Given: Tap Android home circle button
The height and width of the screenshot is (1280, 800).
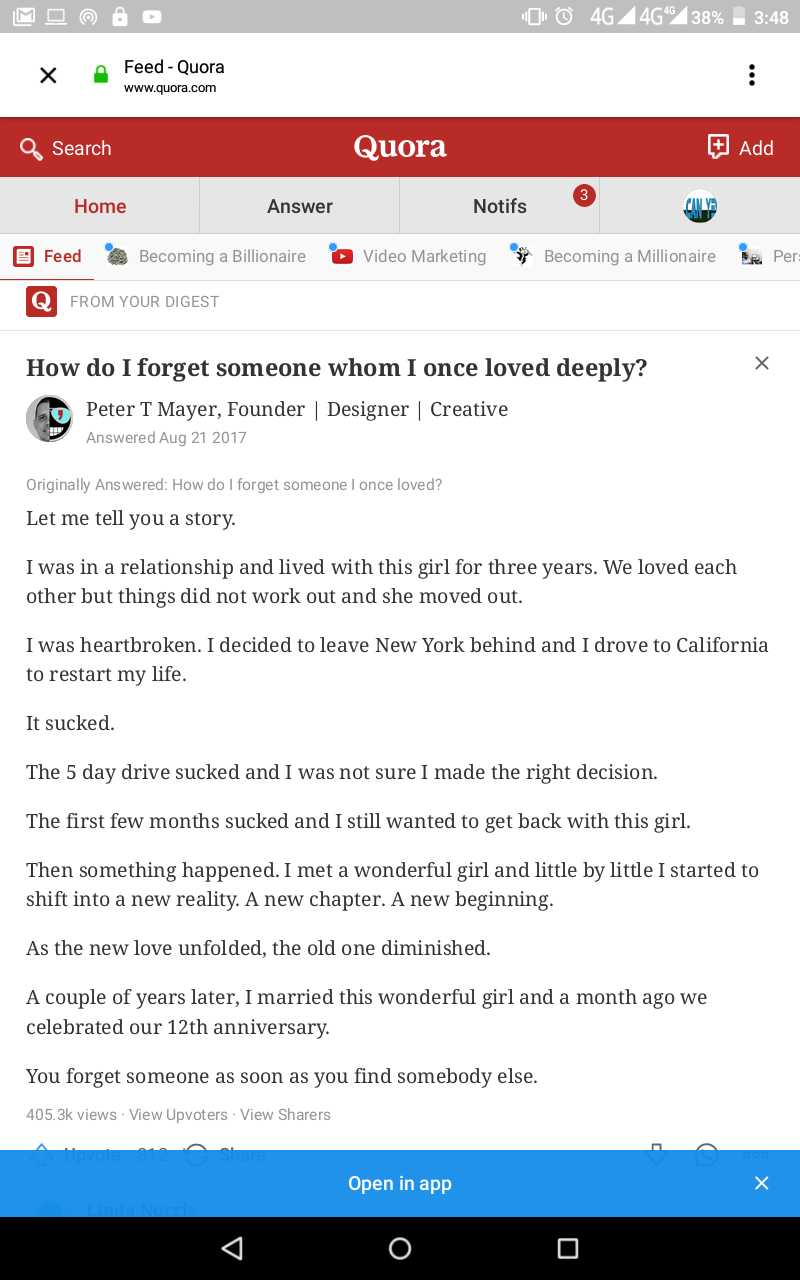Looking at the screenshot, I should 400,1248.
